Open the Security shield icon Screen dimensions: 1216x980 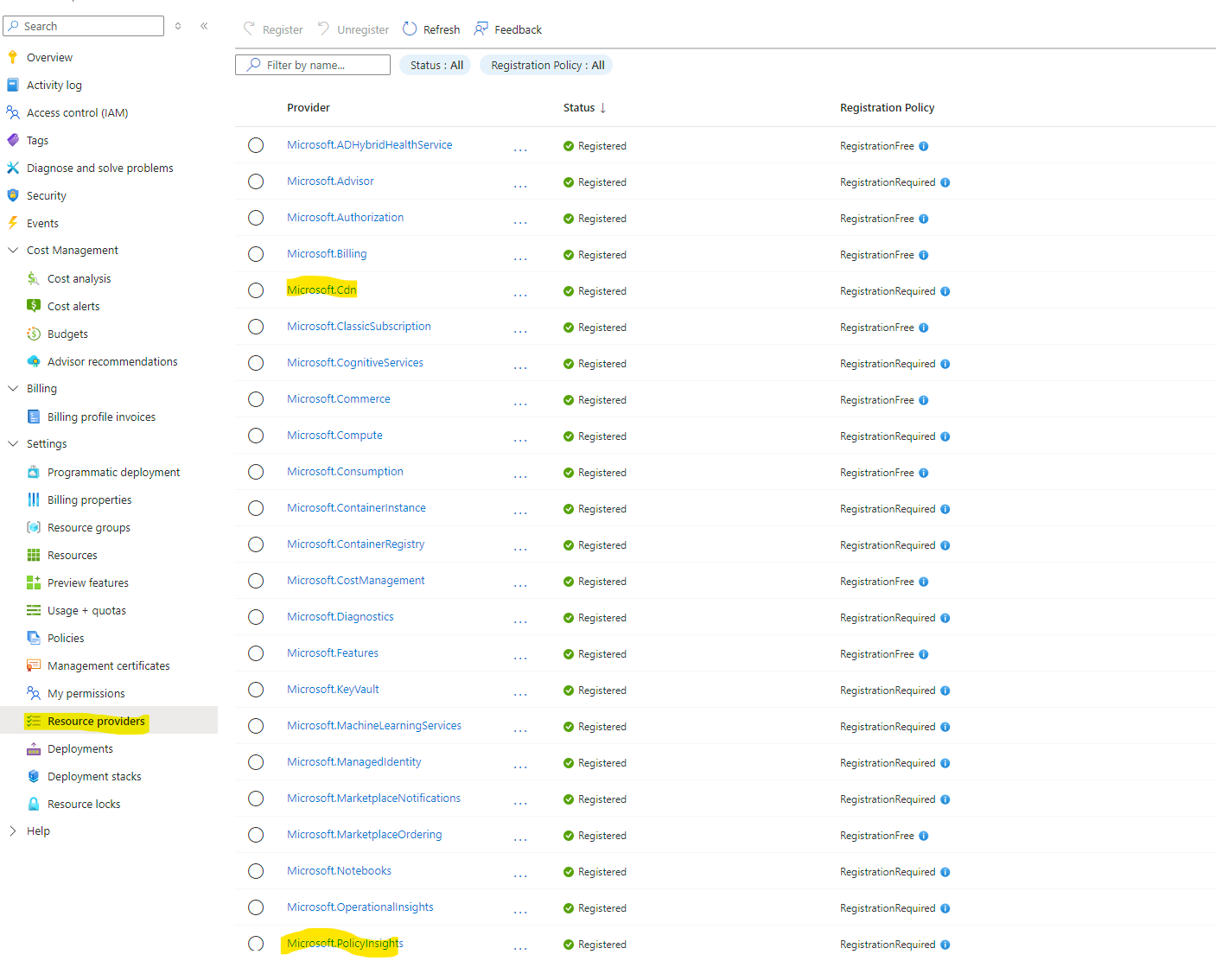tap(12, 195)
